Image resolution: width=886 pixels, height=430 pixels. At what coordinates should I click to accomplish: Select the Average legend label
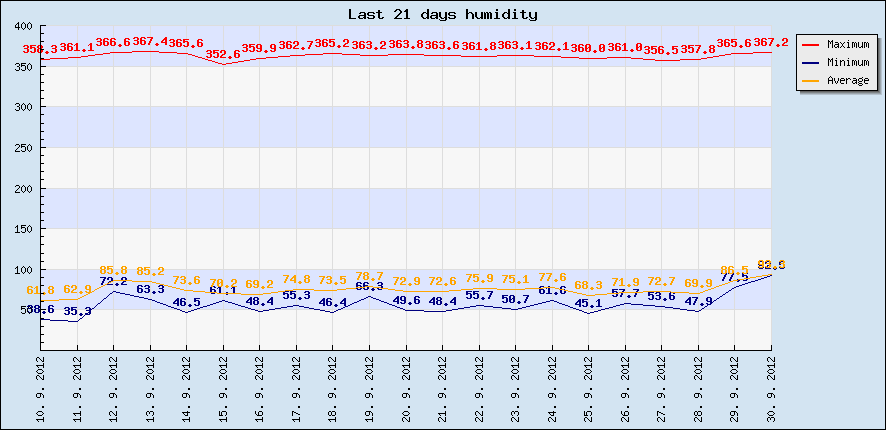[847, 80]
